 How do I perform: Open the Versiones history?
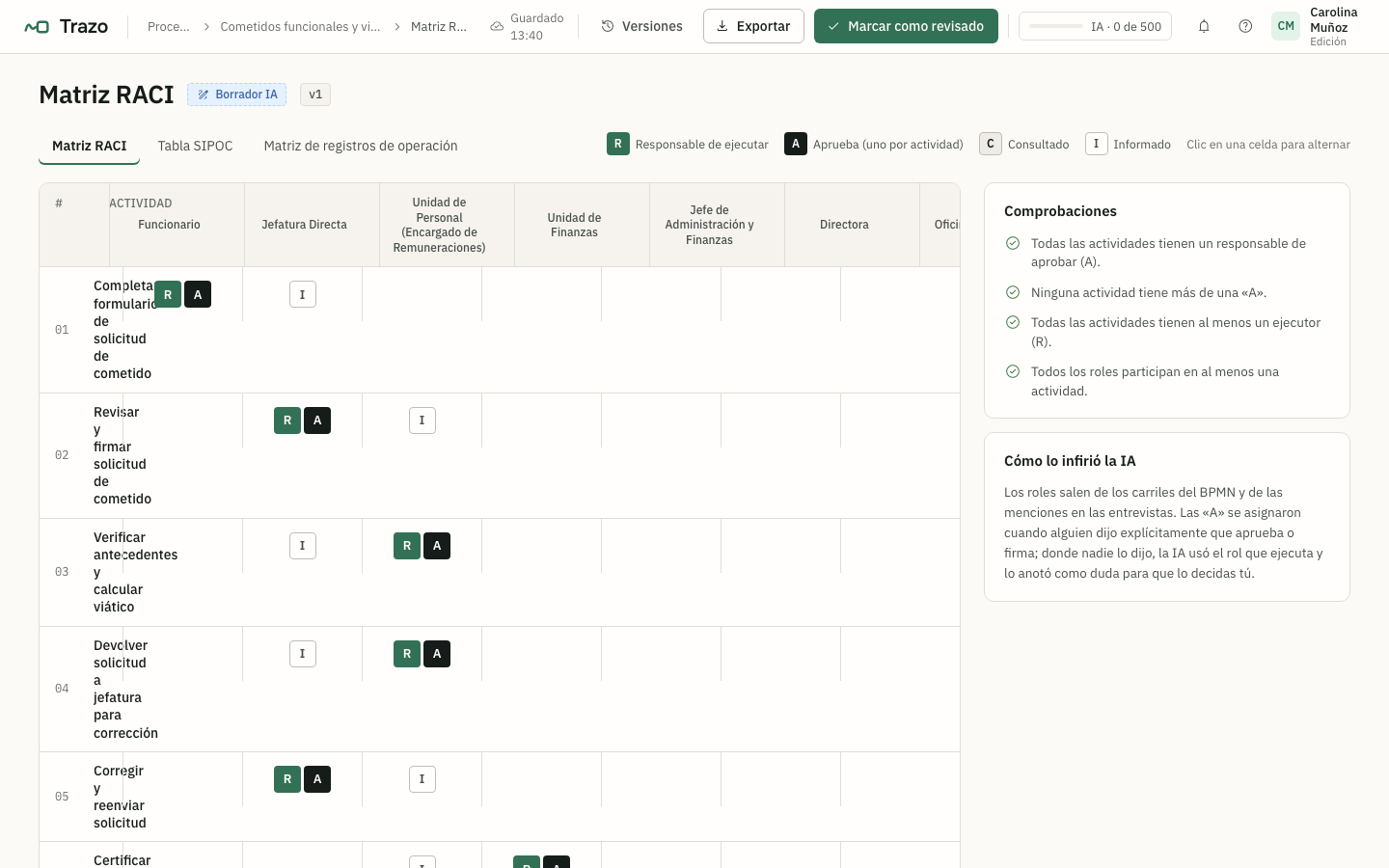point(642,26)
